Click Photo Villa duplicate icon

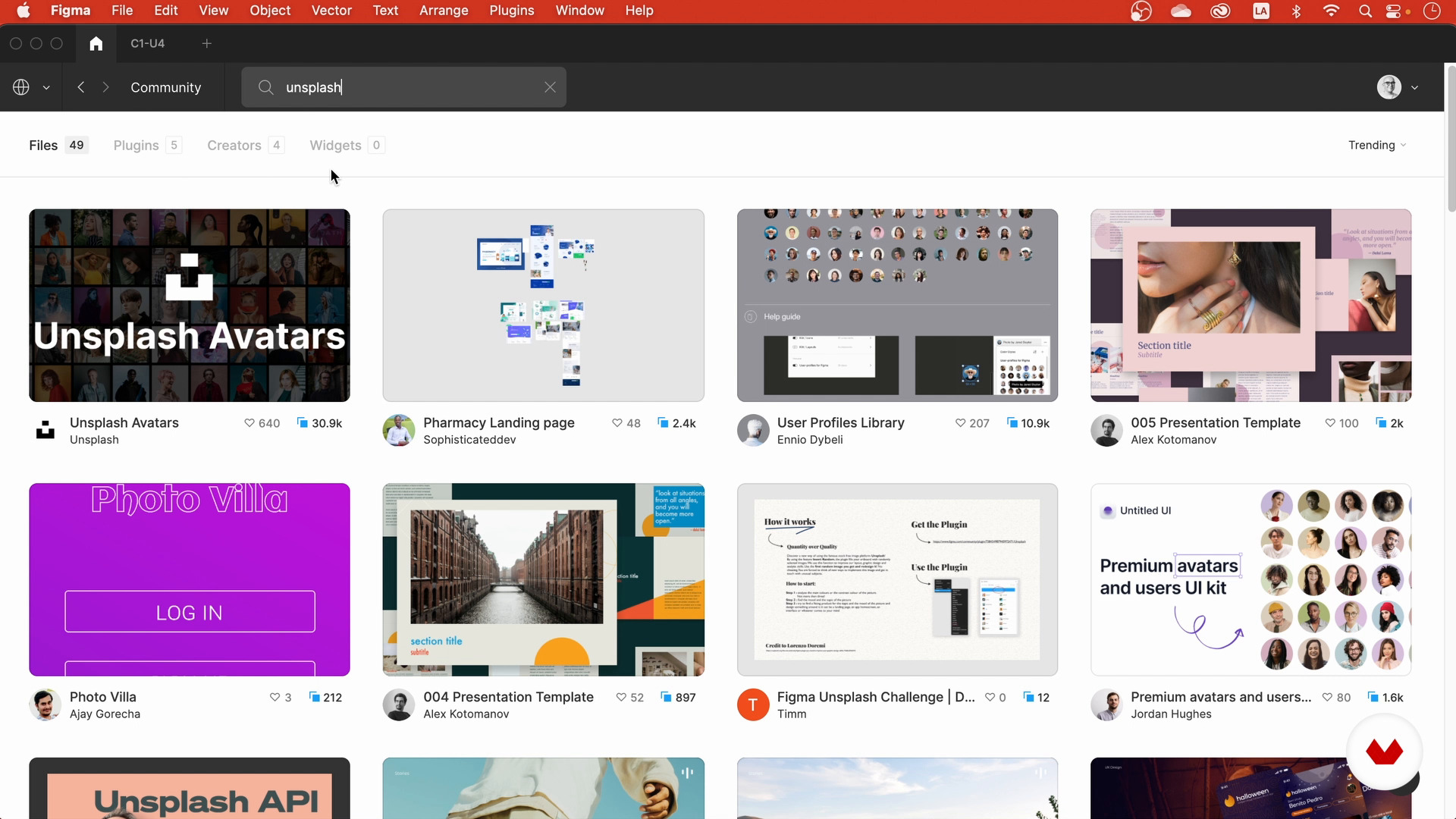[x=314, y=696]
